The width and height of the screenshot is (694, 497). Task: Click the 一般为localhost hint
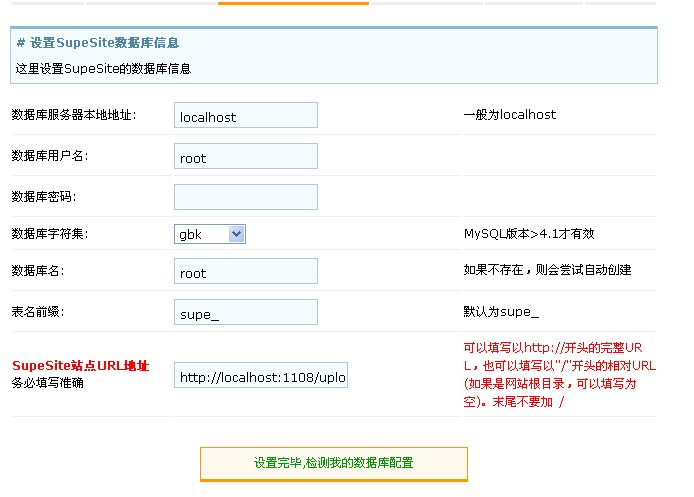509,115
